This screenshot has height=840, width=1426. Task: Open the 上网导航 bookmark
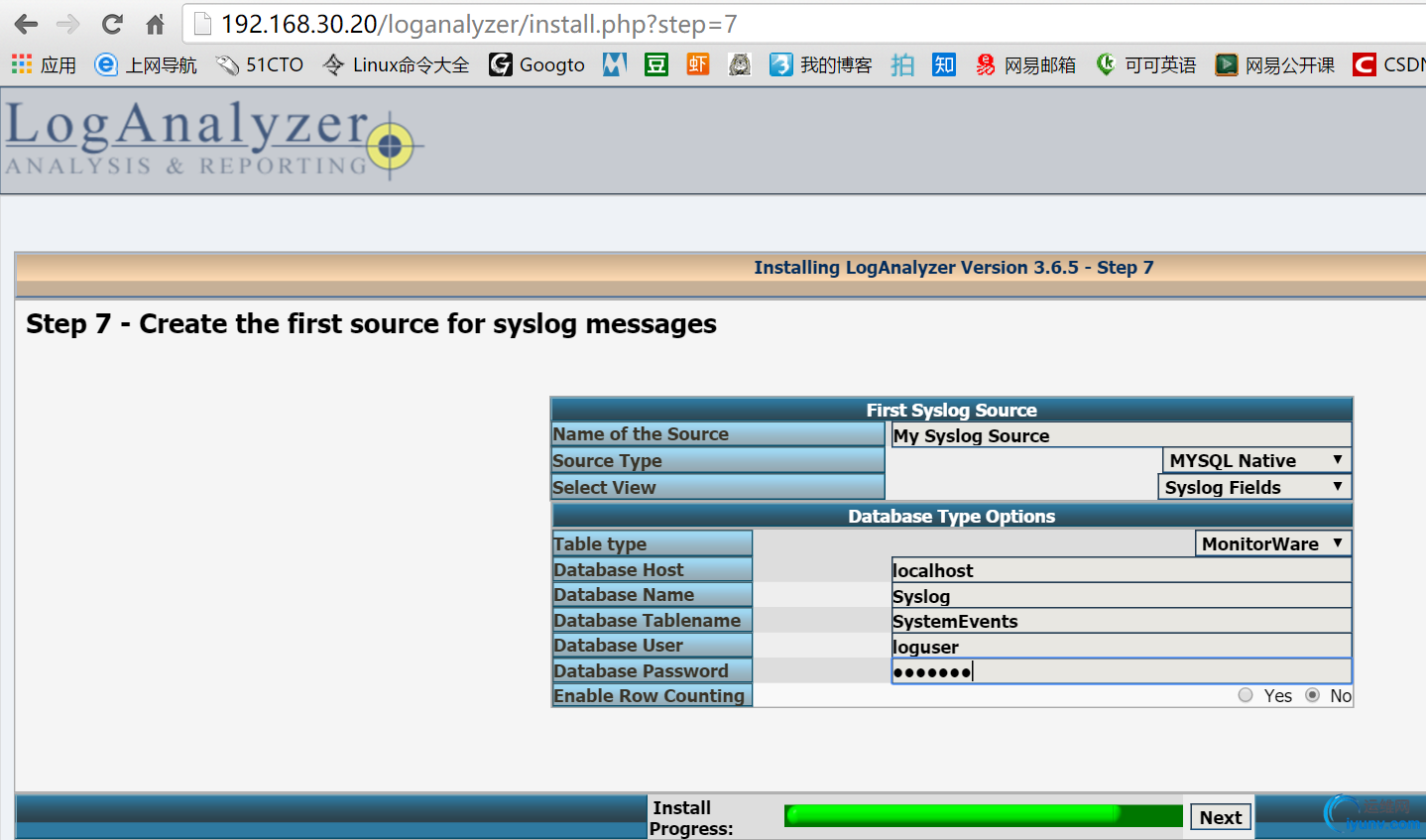tap(145, 65)
